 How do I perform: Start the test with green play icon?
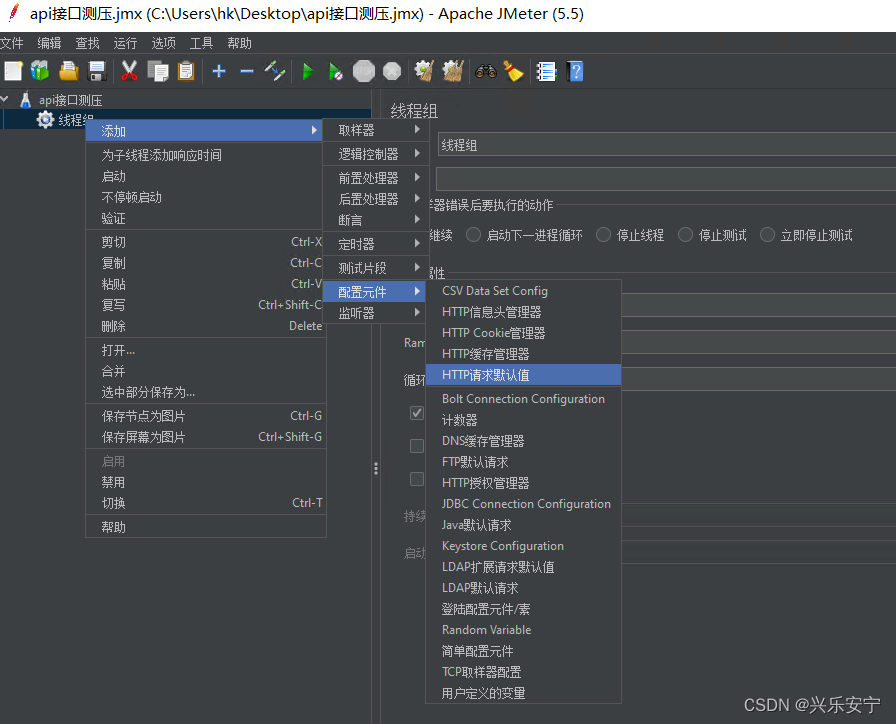(308, 71)
